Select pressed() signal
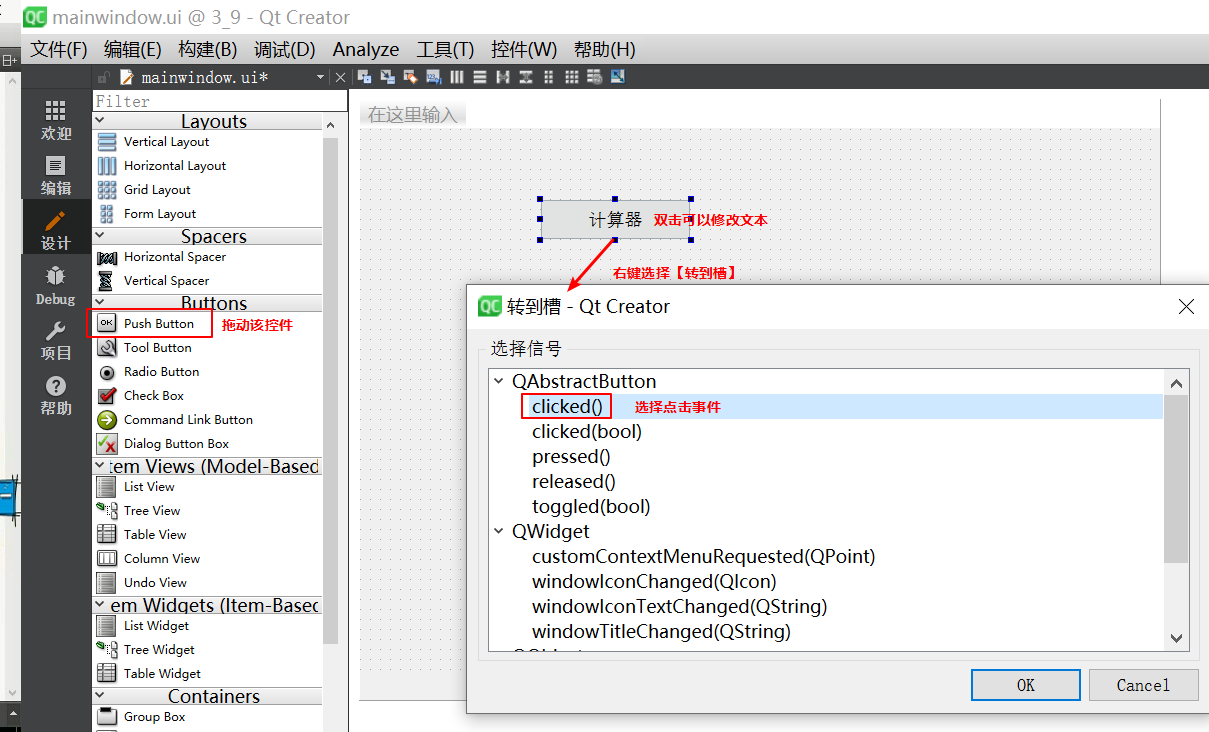 571,456
